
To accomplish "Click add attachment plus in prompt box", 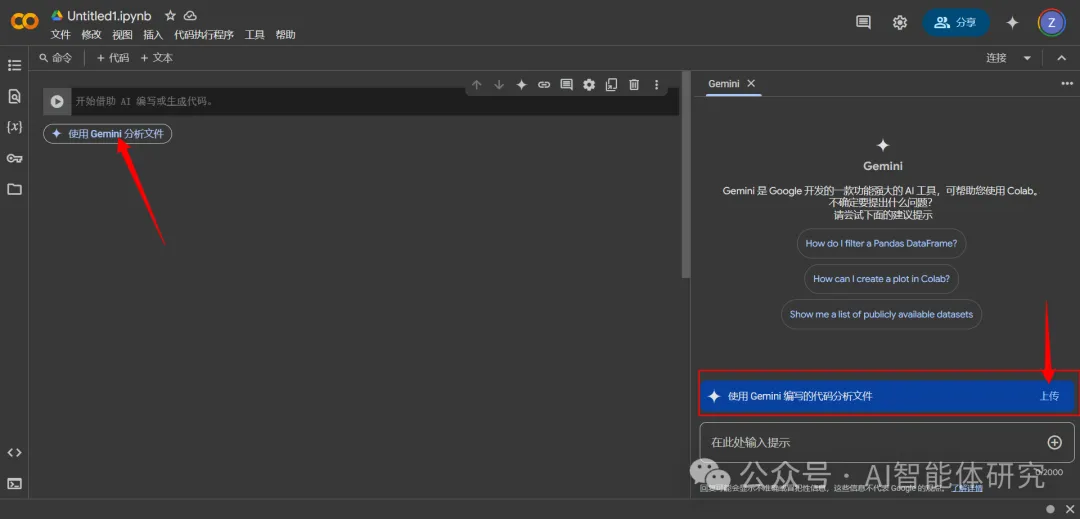I will point(1055,443).
